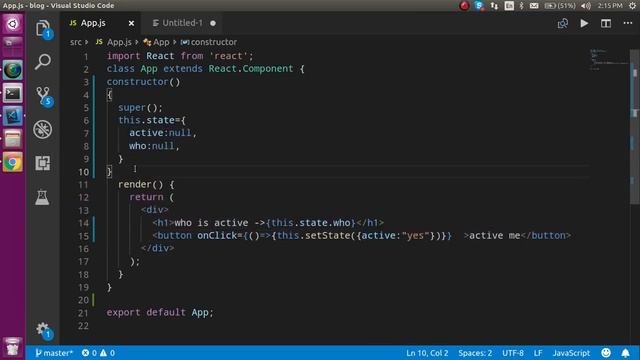Open the master branch selector
Screen dimensions: 640x360
(x=53, y=353)
